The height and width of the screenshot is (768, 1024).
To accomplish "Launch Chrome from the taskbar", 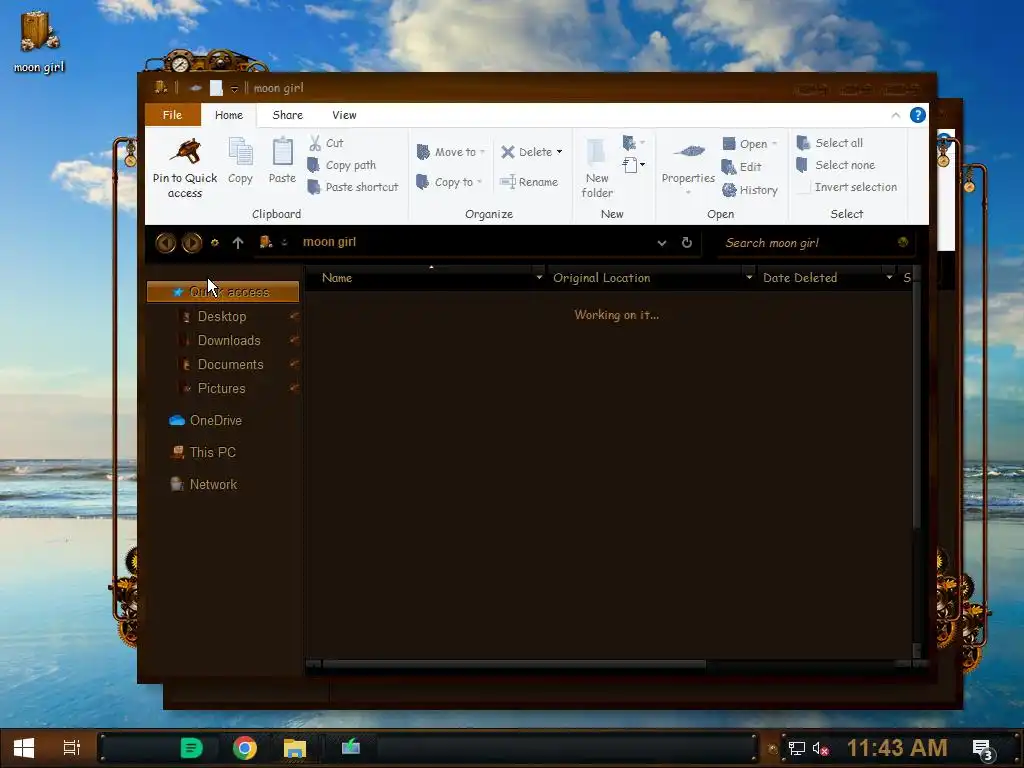I will [x=245, y=748].
